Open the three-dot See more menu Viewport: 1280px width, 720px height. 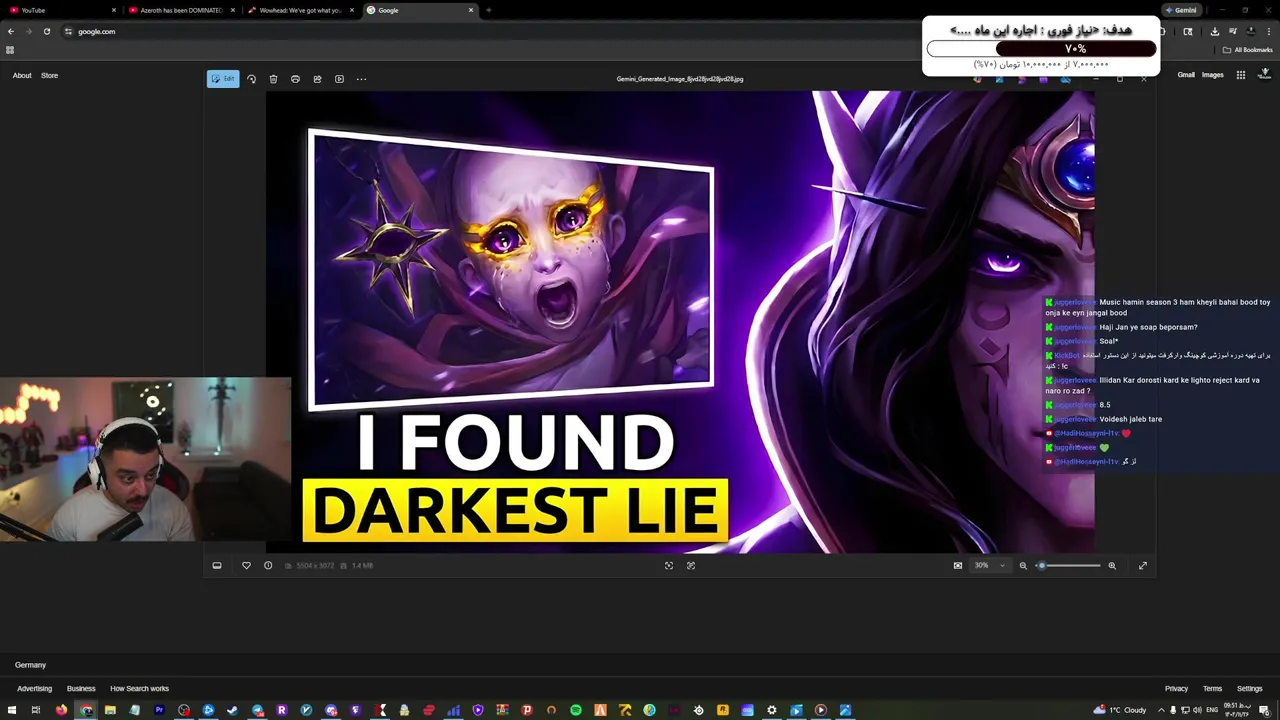pyautogui.click(x=361, y=79)
